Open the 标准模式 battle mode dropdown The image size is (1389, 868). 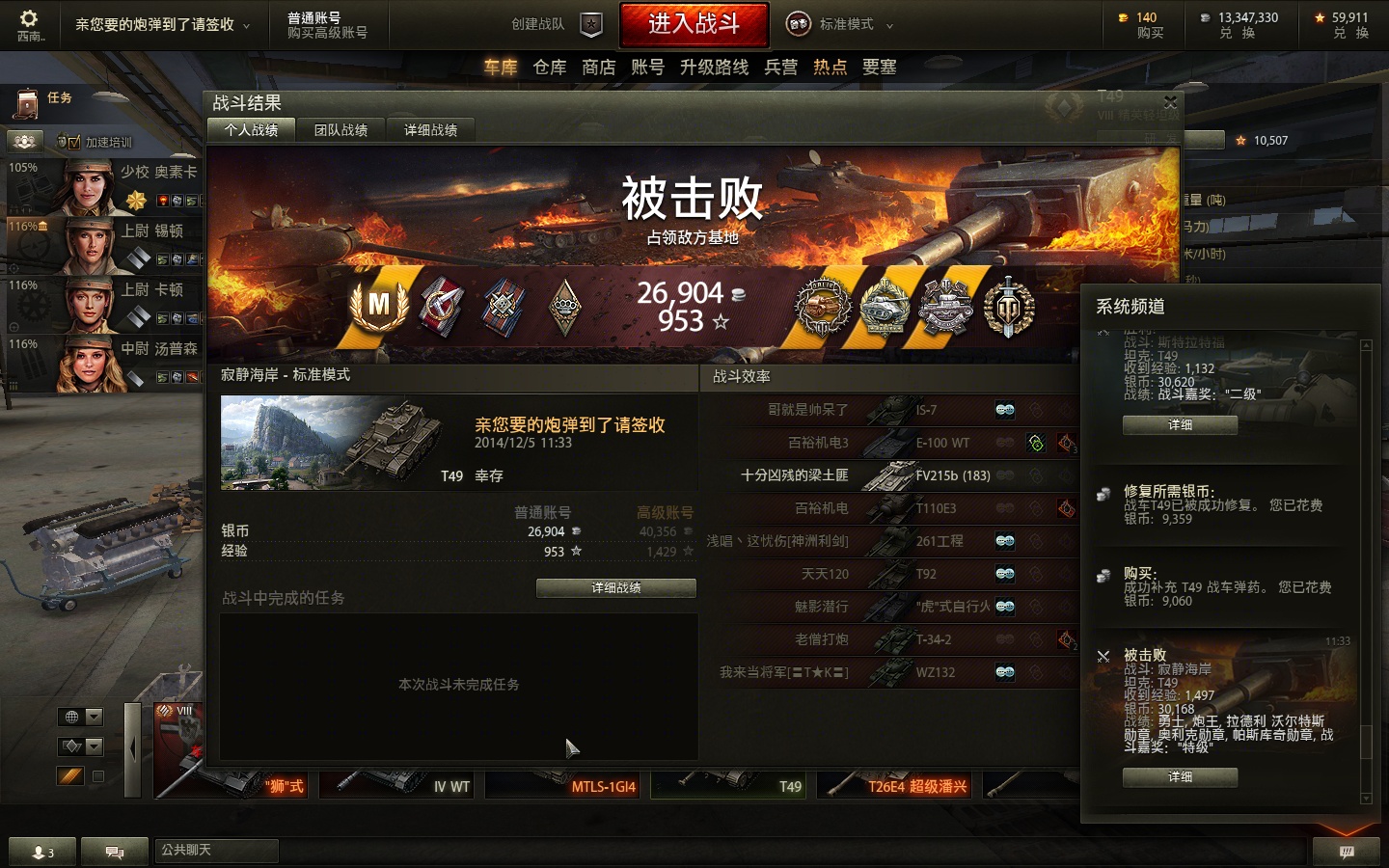tap(840, 24)
